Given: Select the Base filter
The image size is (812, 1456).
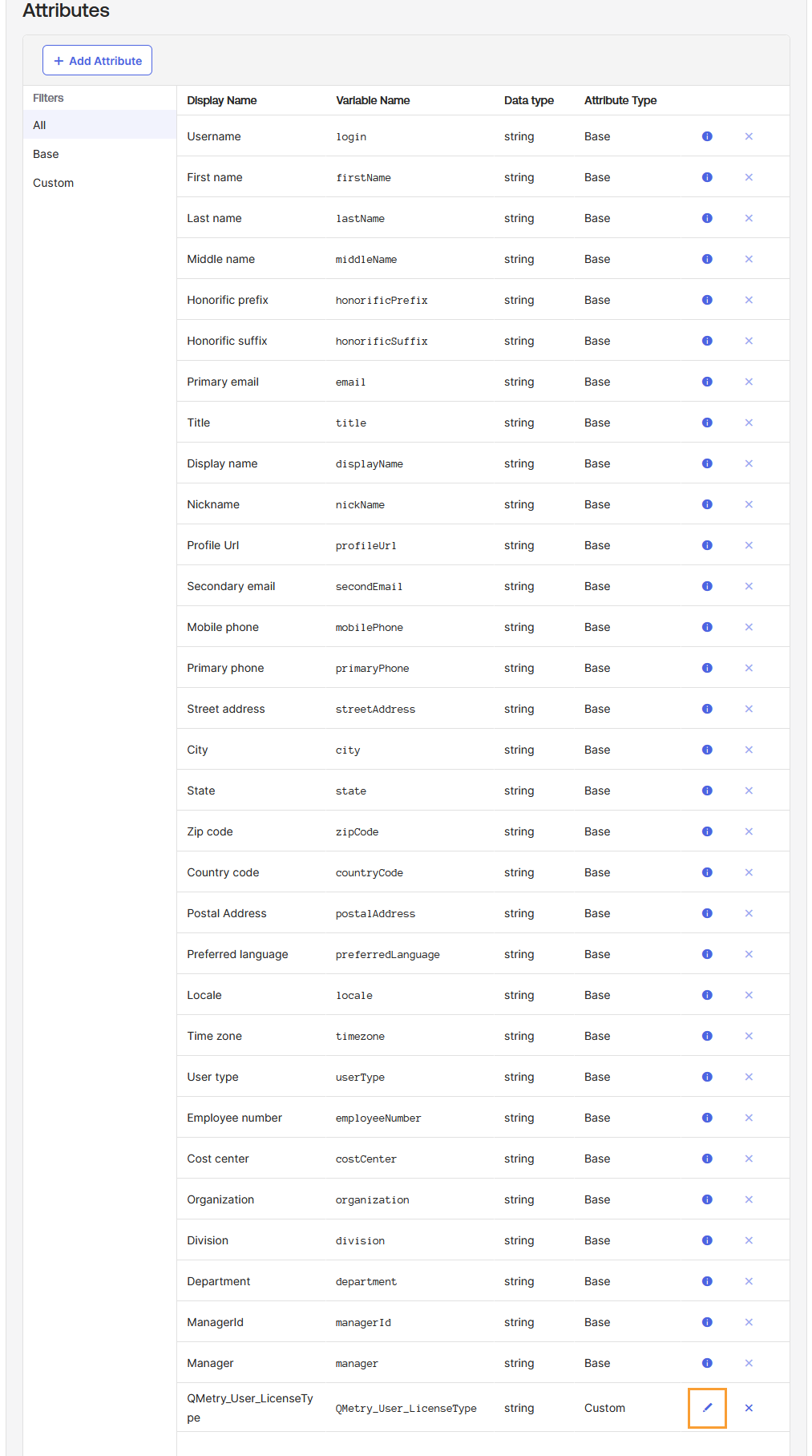Looking at the screenshot, I should pos(46,154).
